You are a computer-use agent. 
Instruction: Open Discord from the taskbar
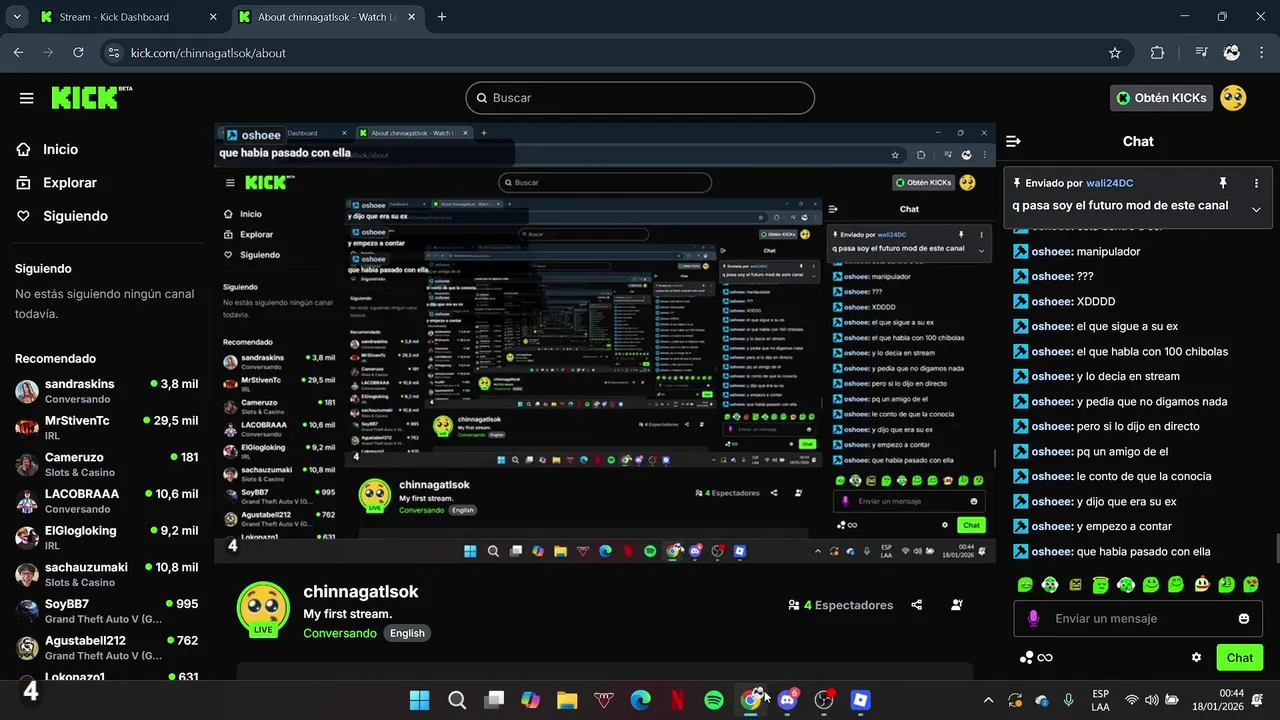pyautogui.click(x=788, y=700)
